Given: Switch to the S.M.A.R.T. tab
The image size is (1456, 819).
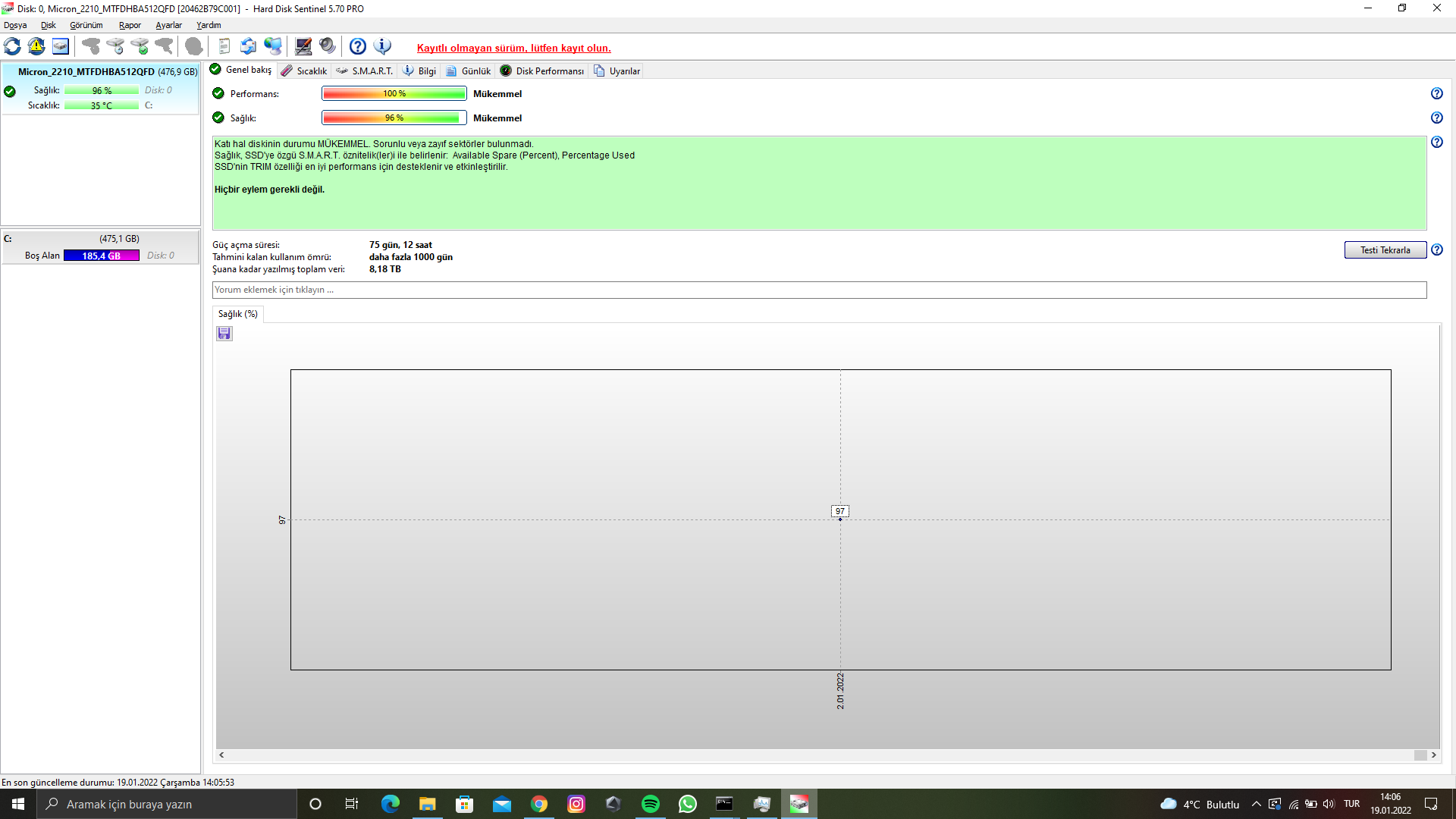Looking at the screenshot, I should click(365, 71).
